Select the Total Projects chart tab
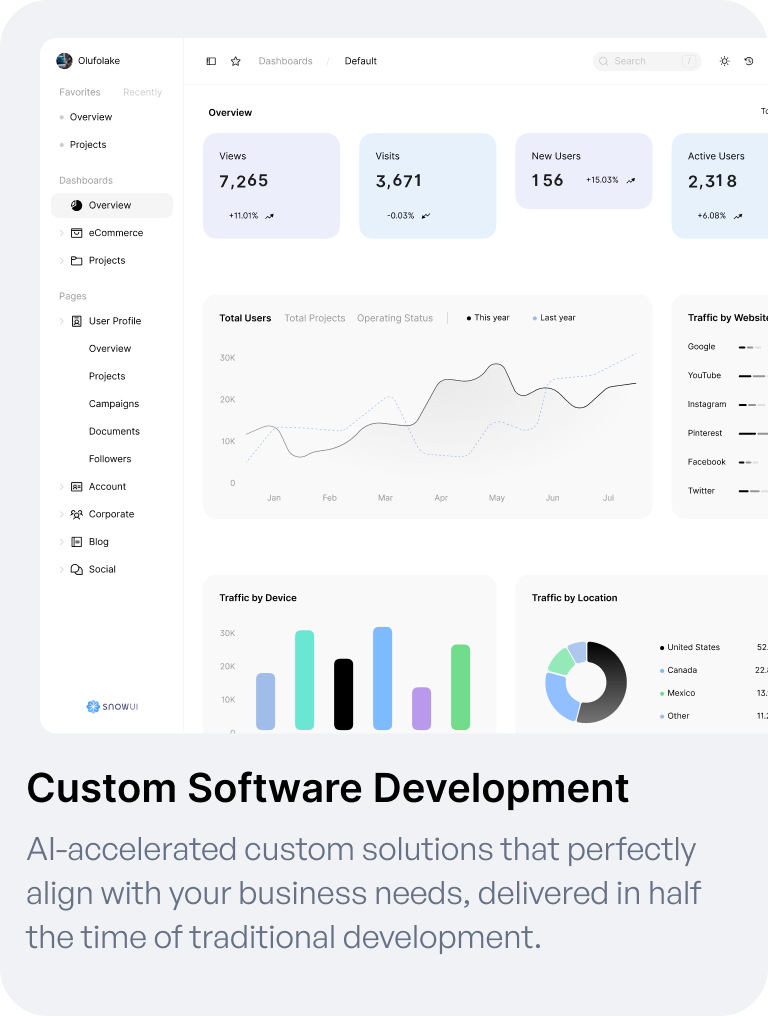The height and width of the screenshot is (1016, 768). [x=315, y=318]
